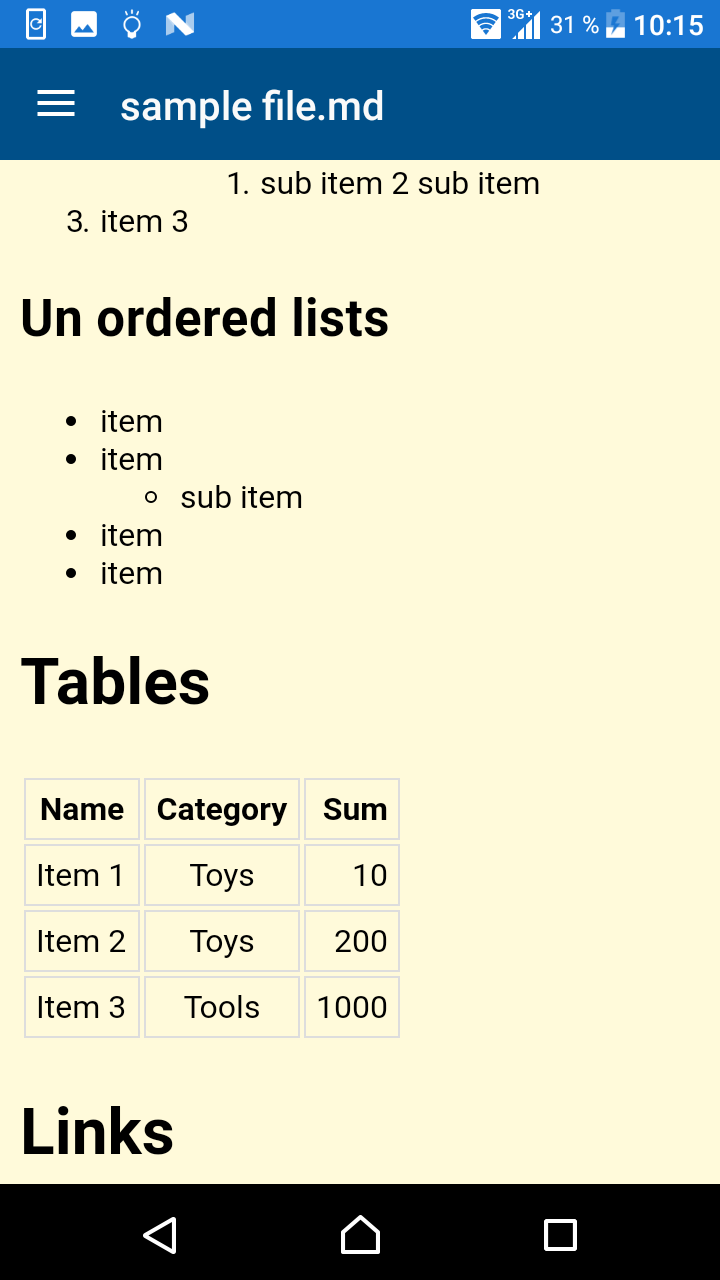Select the Category column header
The image size is (720, 1280).
coord(222,809)
